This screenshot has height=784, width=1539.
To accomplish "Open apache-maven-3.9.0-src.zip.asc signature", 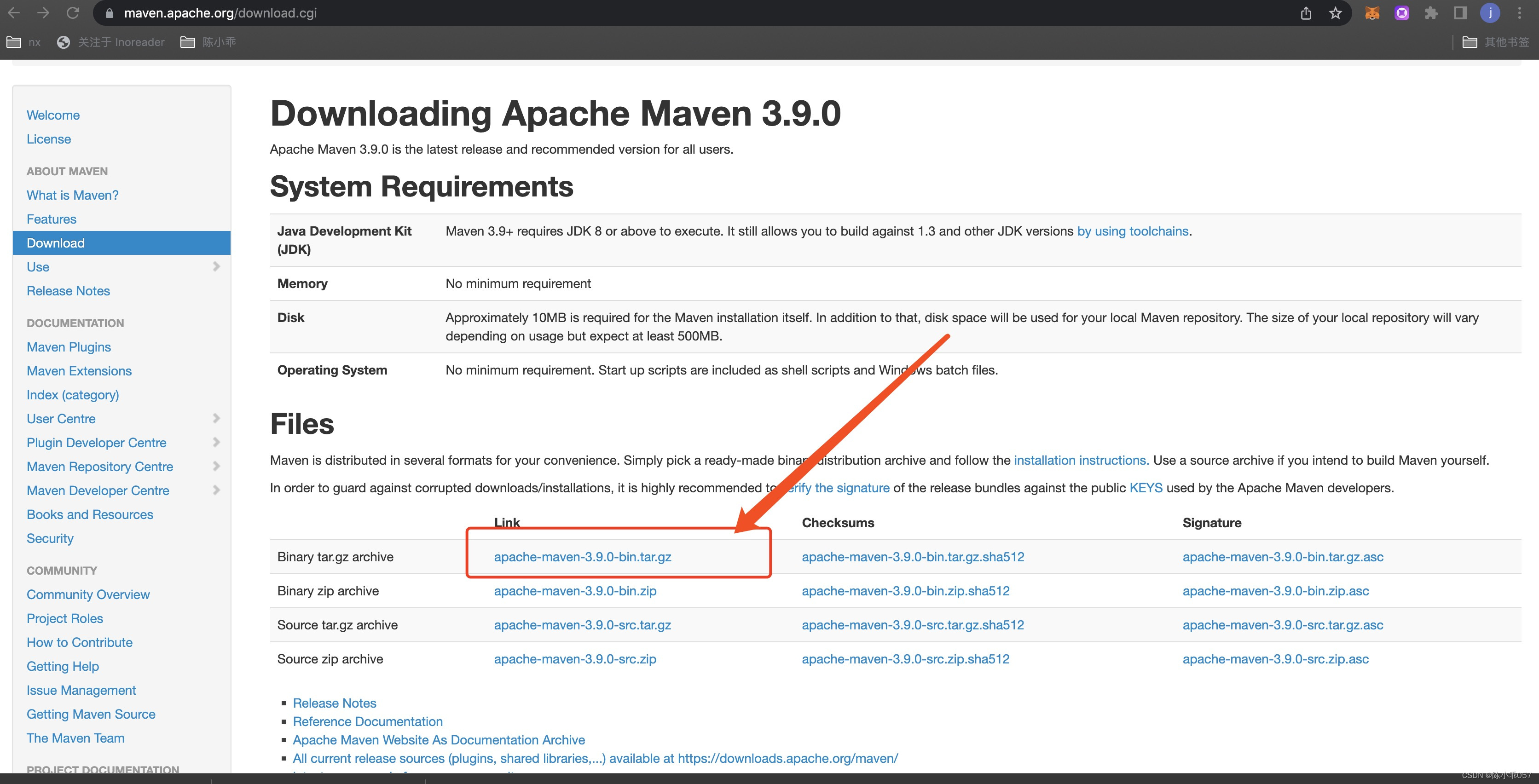I will click(x=1276, y=658).
